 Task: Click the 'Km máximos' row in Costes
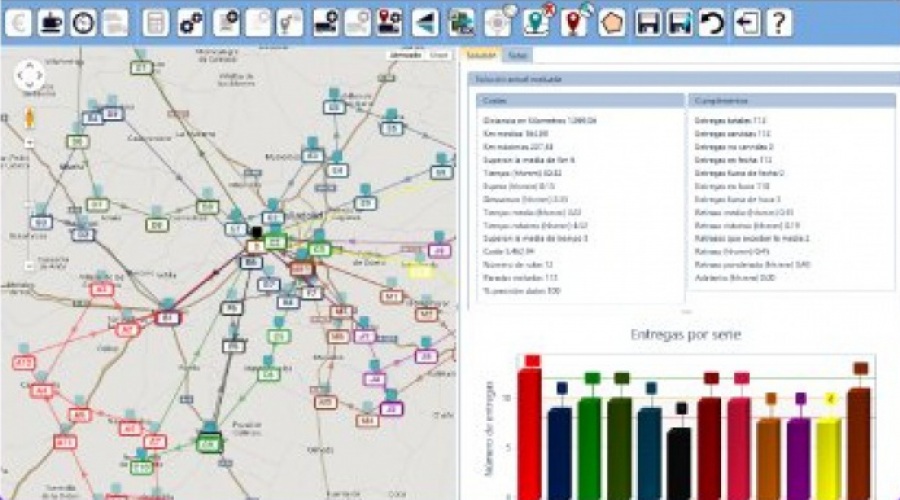click(x=520, y=147)
